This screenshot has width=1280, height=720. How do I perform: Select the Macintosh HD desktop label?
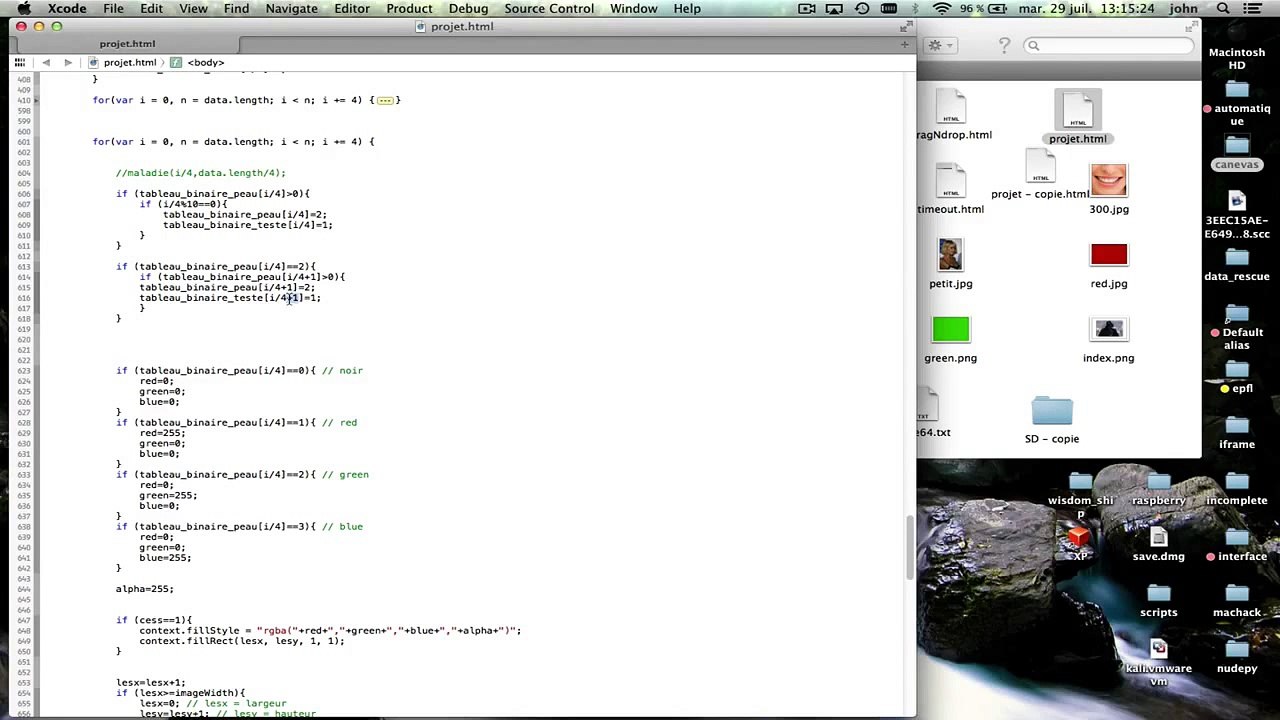1237,59
